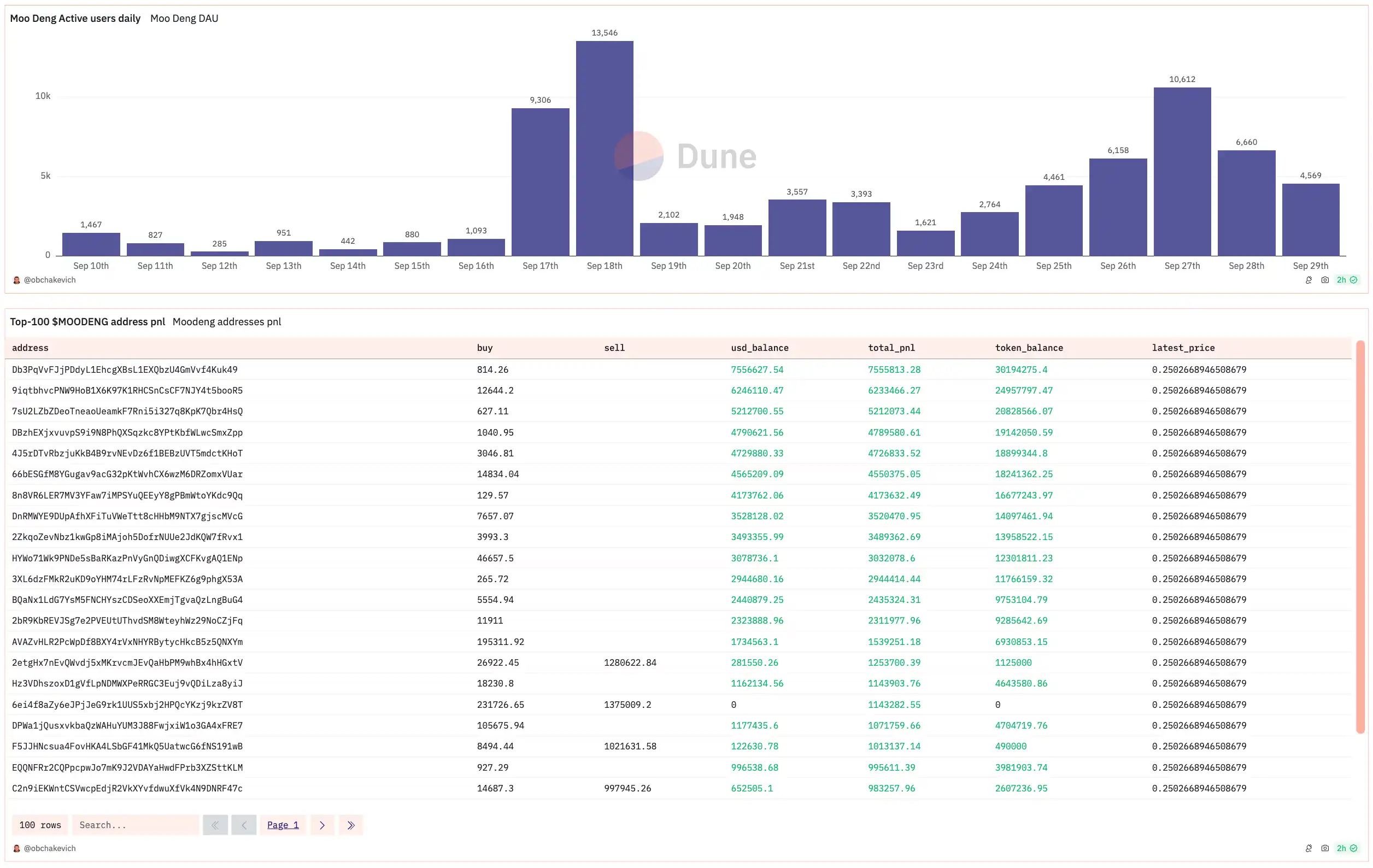Click the 2h freshness badge below the table

[x=1347, y=848]
